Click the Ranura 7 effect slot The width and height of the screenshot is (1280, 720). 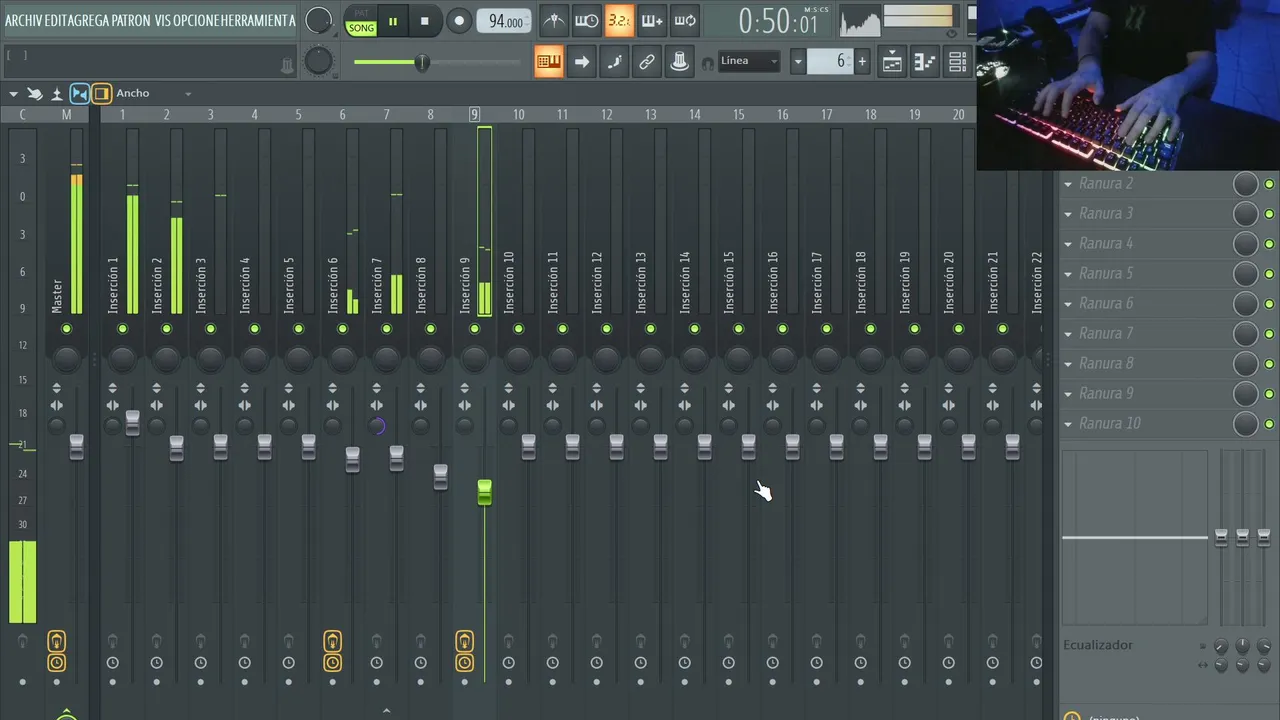[x=1147, y=334]
